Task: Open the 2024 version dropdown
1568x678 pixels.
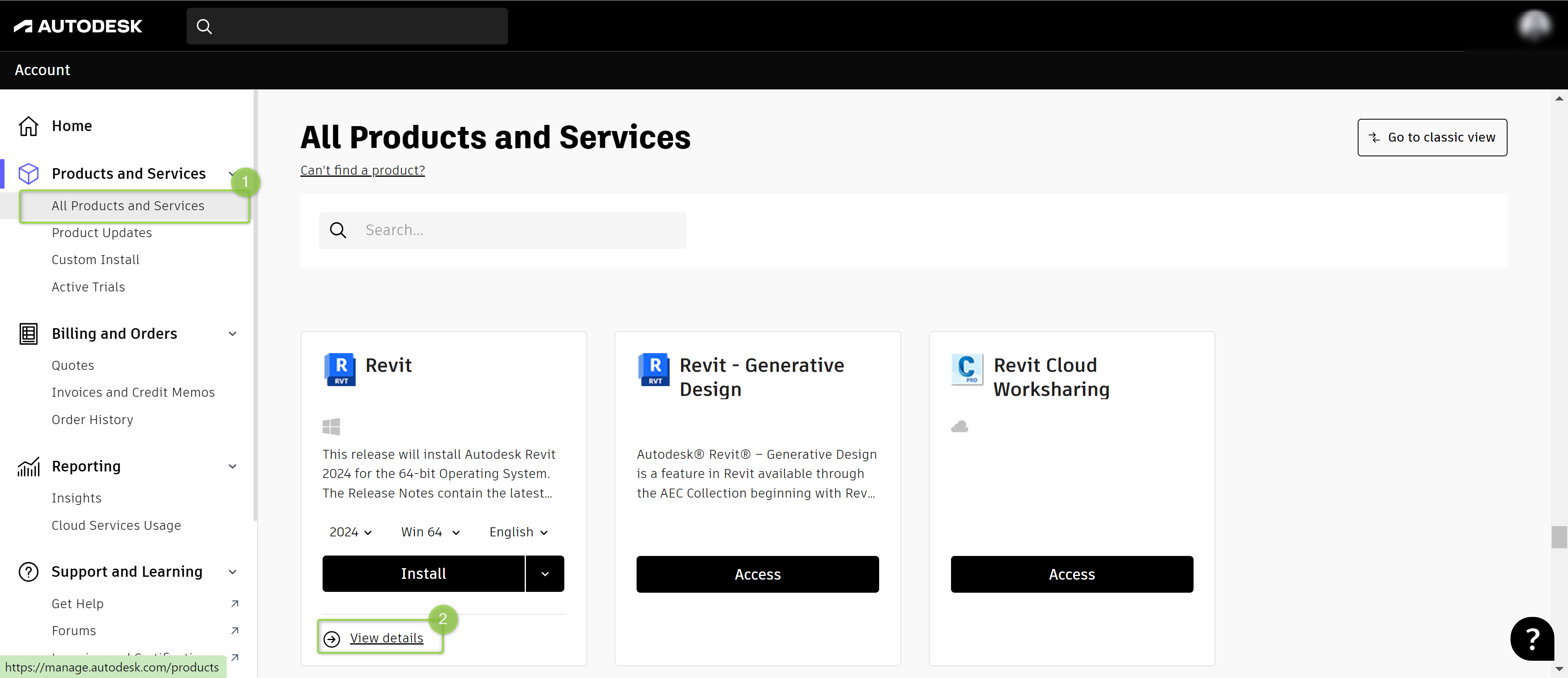Action: 351,533
